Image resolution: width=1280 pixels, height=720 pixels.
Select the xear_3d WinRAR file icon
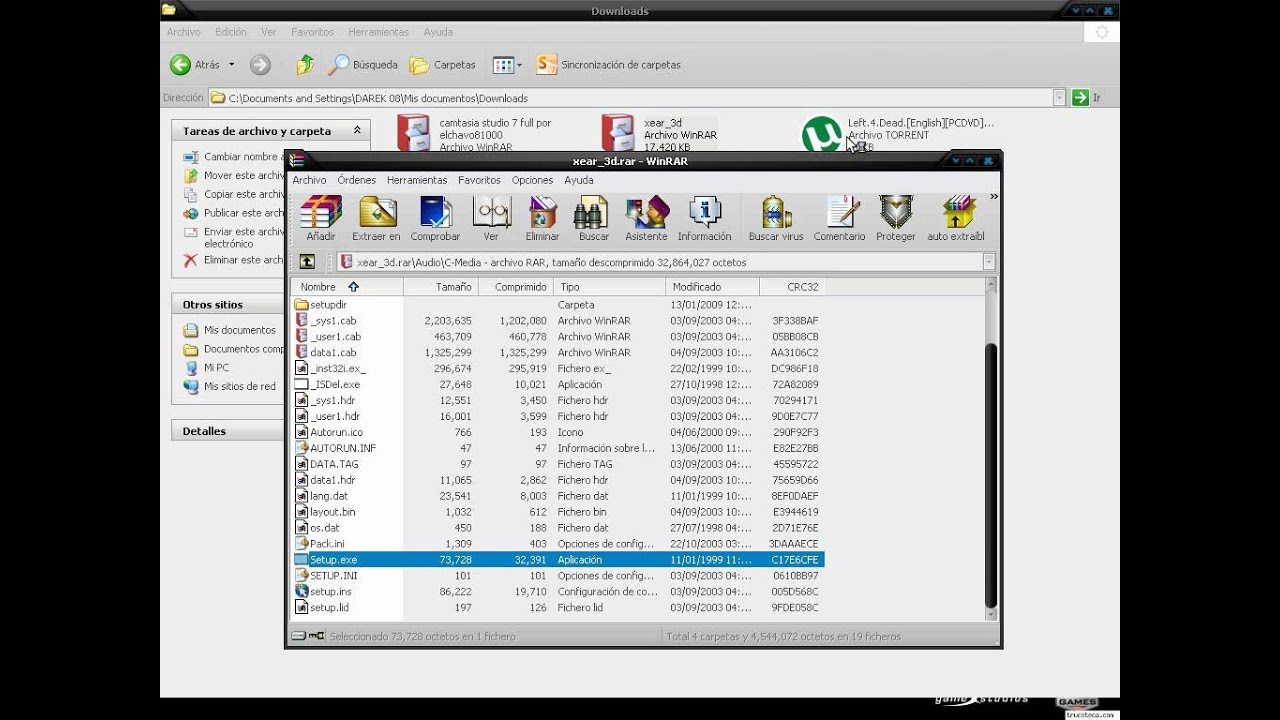pos(618,132)
